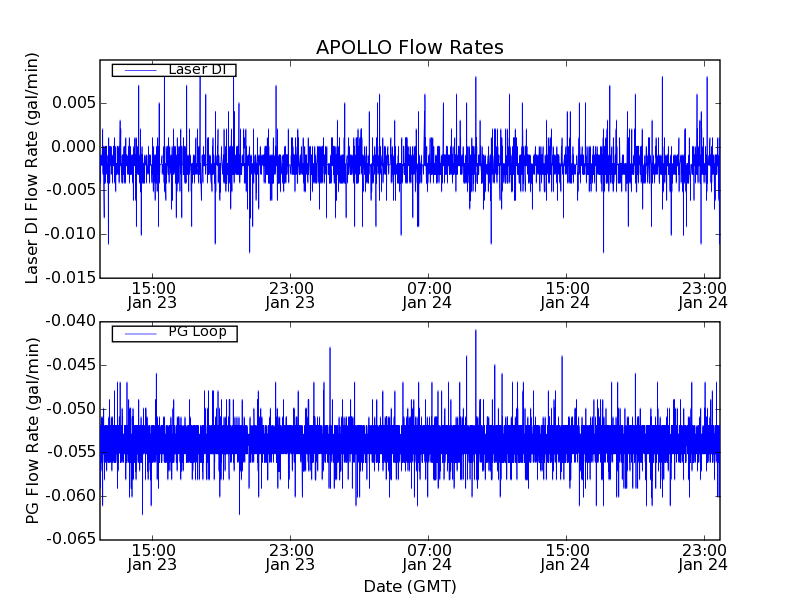Click "23:00 Jan 23" tick under Laser DI plot
Image resolution: width=800 pixels, height=600 pixels.
[290, 296]
